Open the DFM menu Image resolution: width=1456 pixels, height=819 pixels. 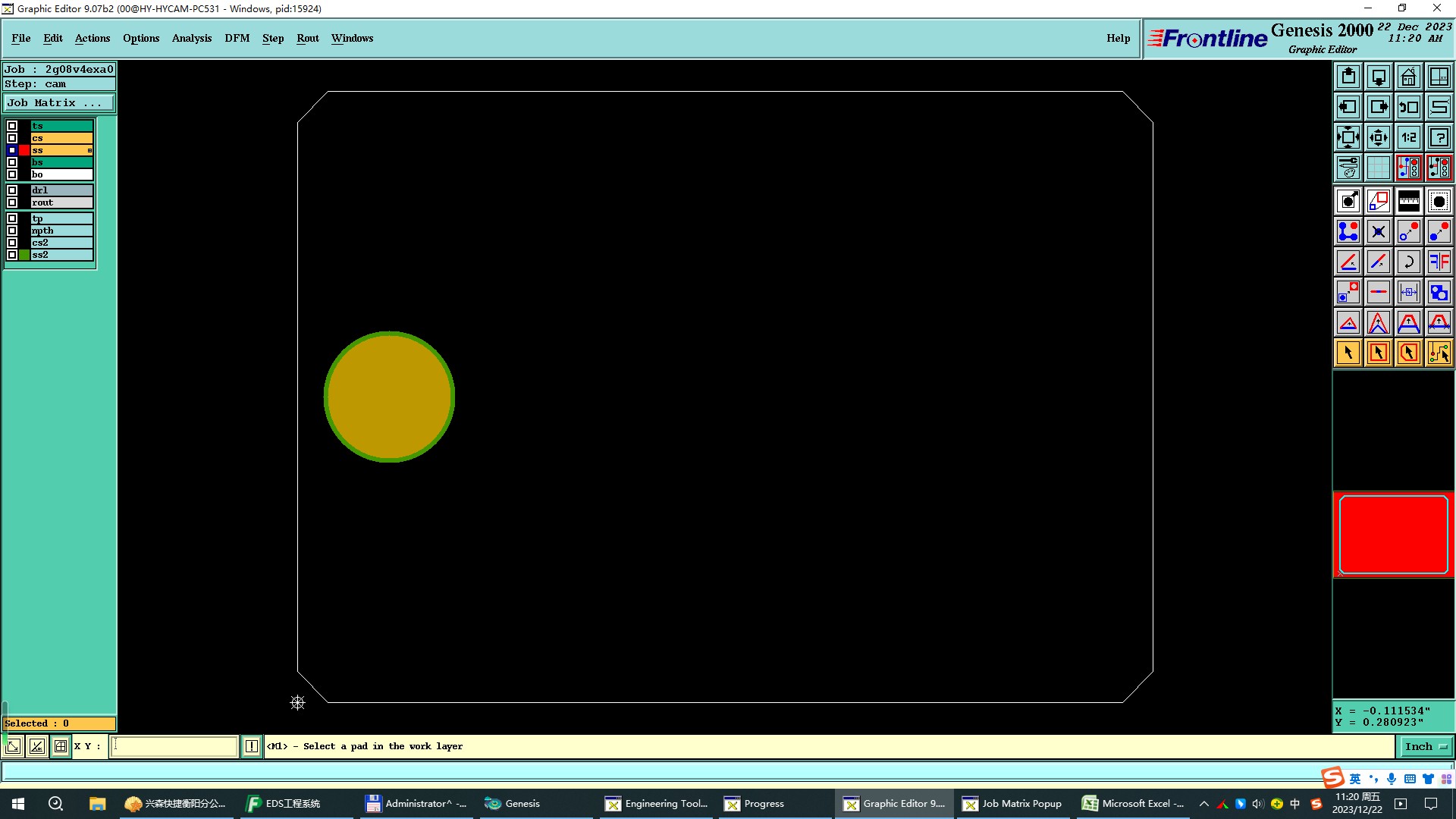237,38
